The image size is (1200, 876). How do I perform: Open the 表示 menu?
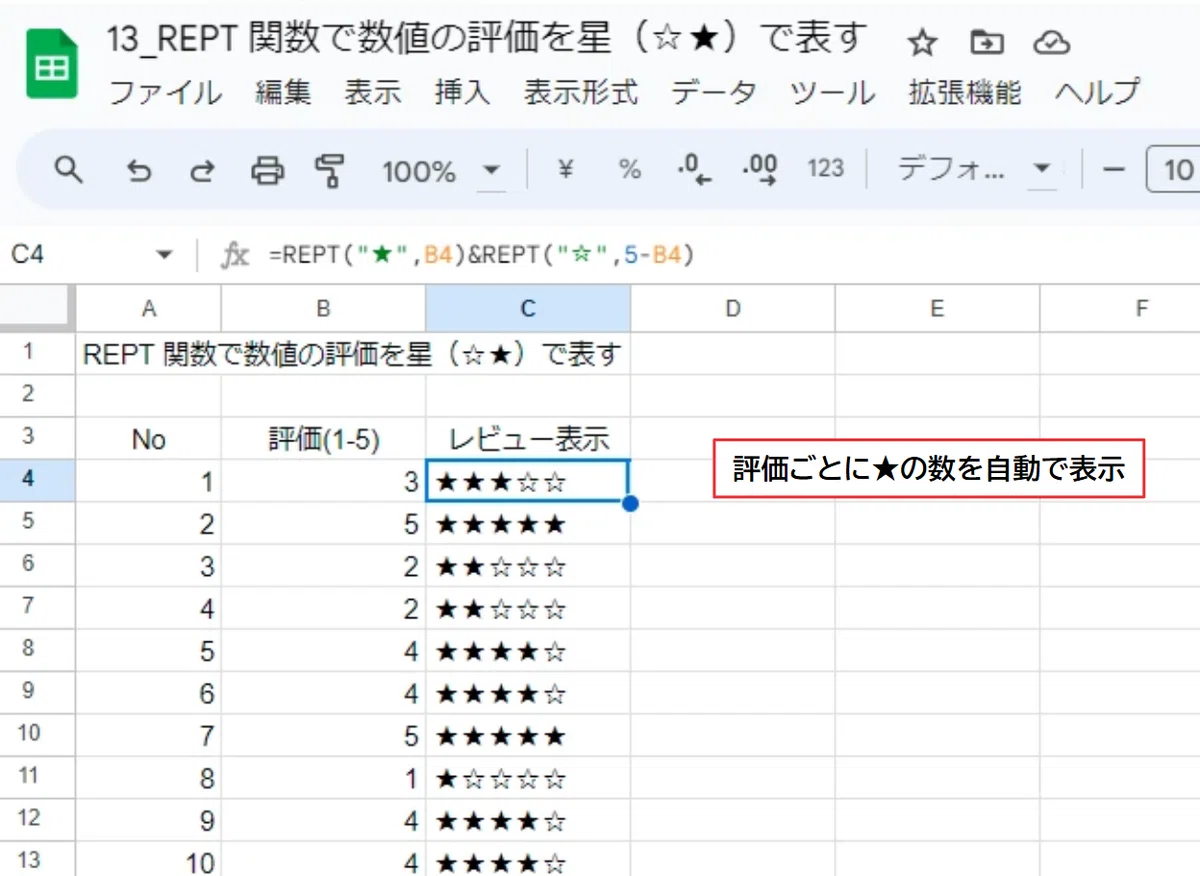tap(373, 93)
